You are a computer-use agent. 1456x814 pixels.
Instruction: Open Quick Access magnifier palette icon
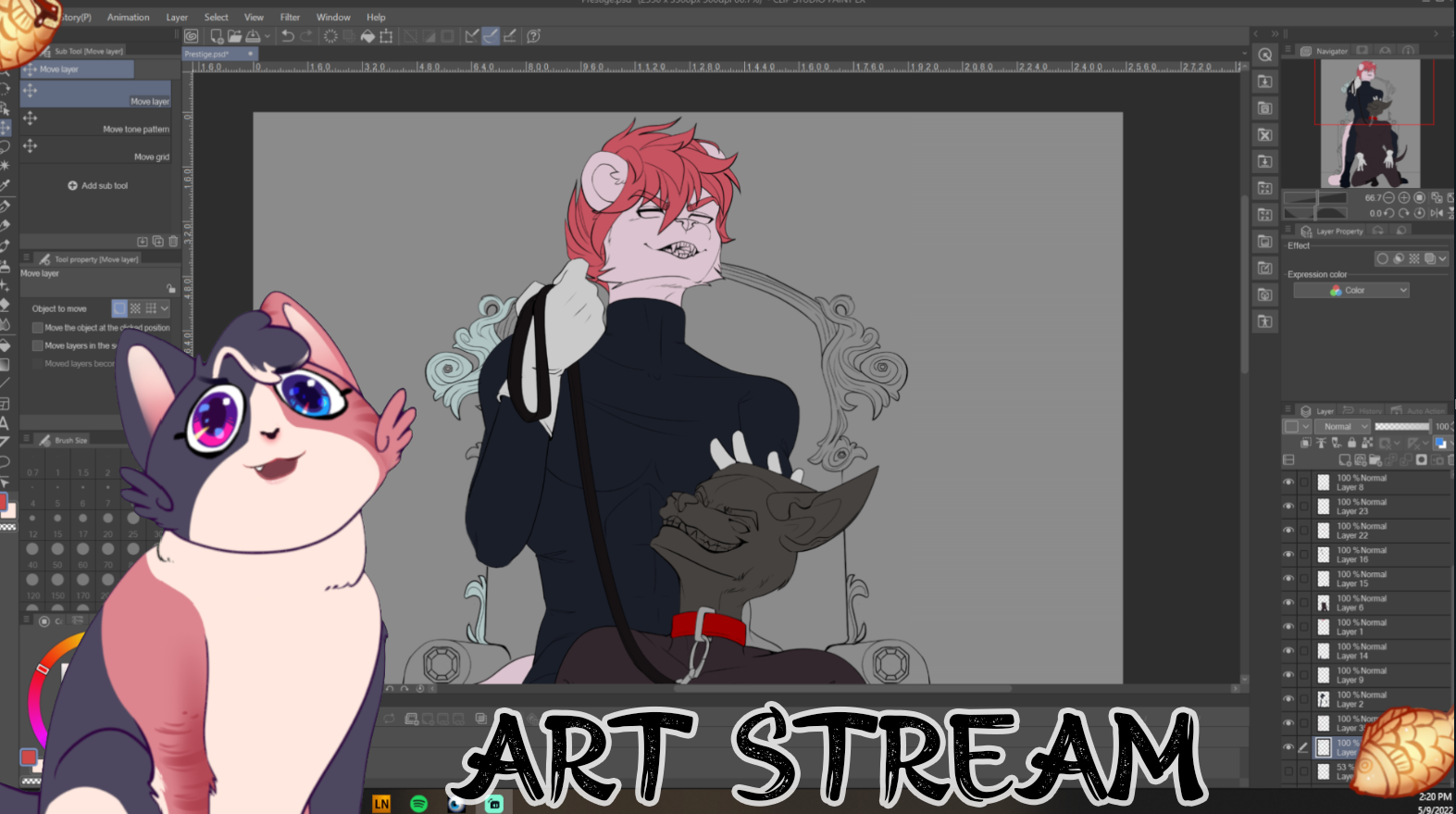1265,55
